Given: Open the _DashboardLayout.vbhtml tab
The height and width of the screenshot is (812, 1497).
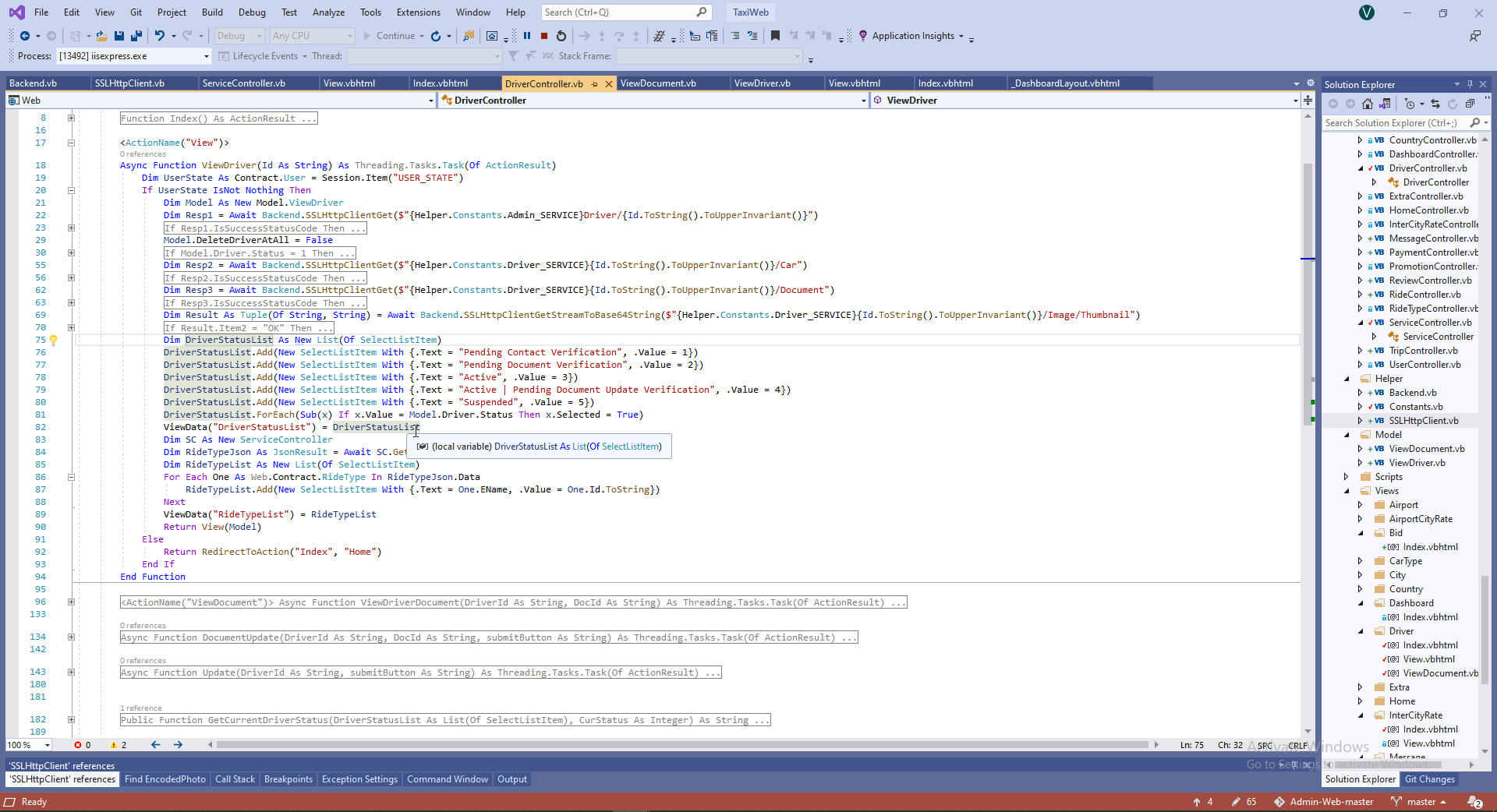Looking at the screenshot, I should click(x=1067, y=83).
